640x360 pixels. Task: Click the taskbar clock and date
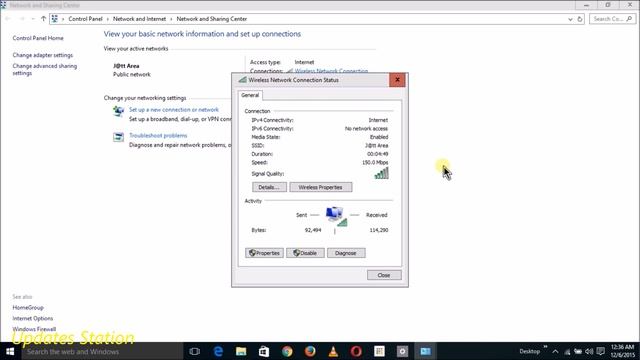[x=623, y=351]
